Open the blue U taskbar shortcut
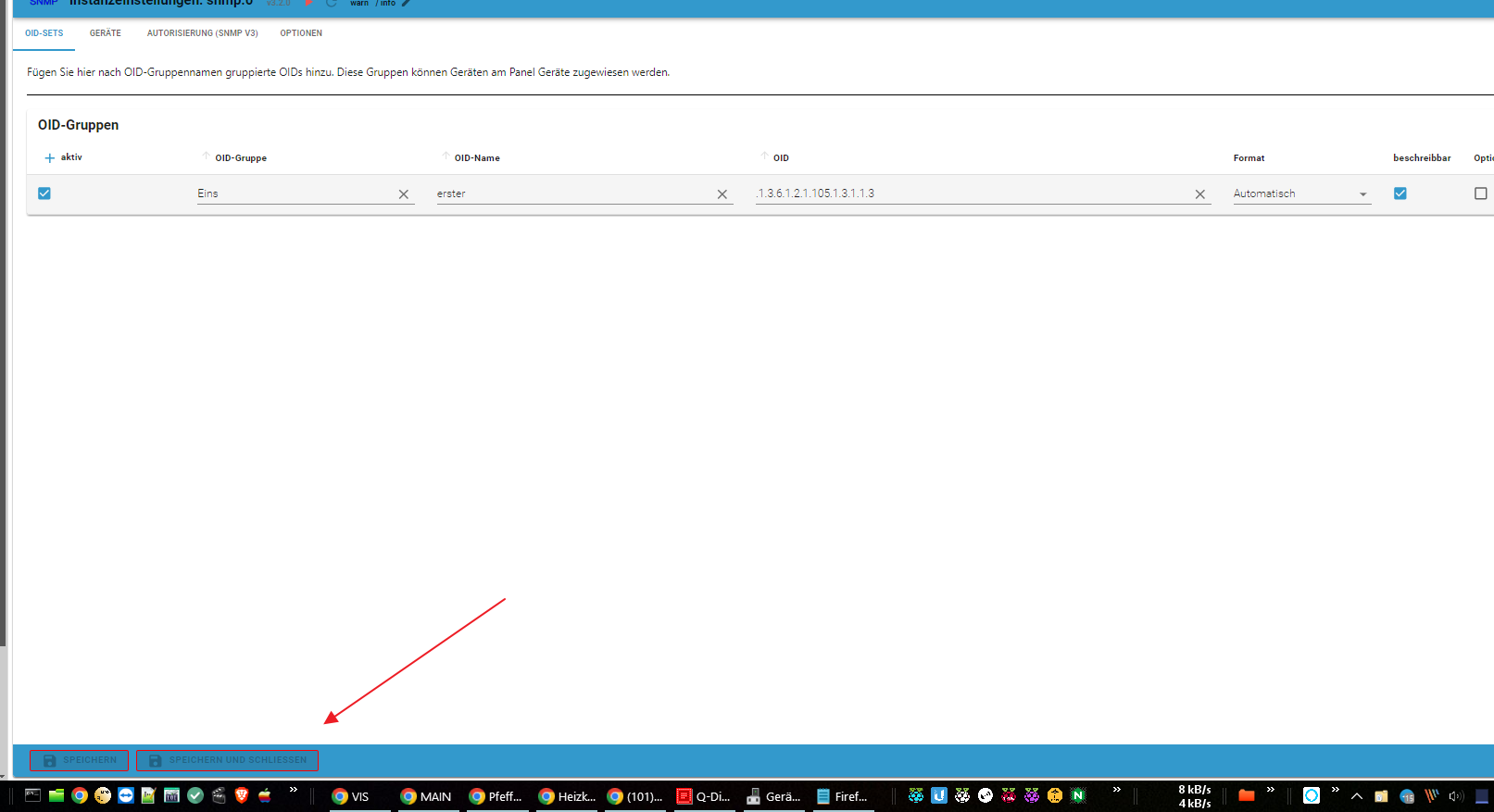The width and height of the screenshot is (1494, 812). (x=939, y=795)
